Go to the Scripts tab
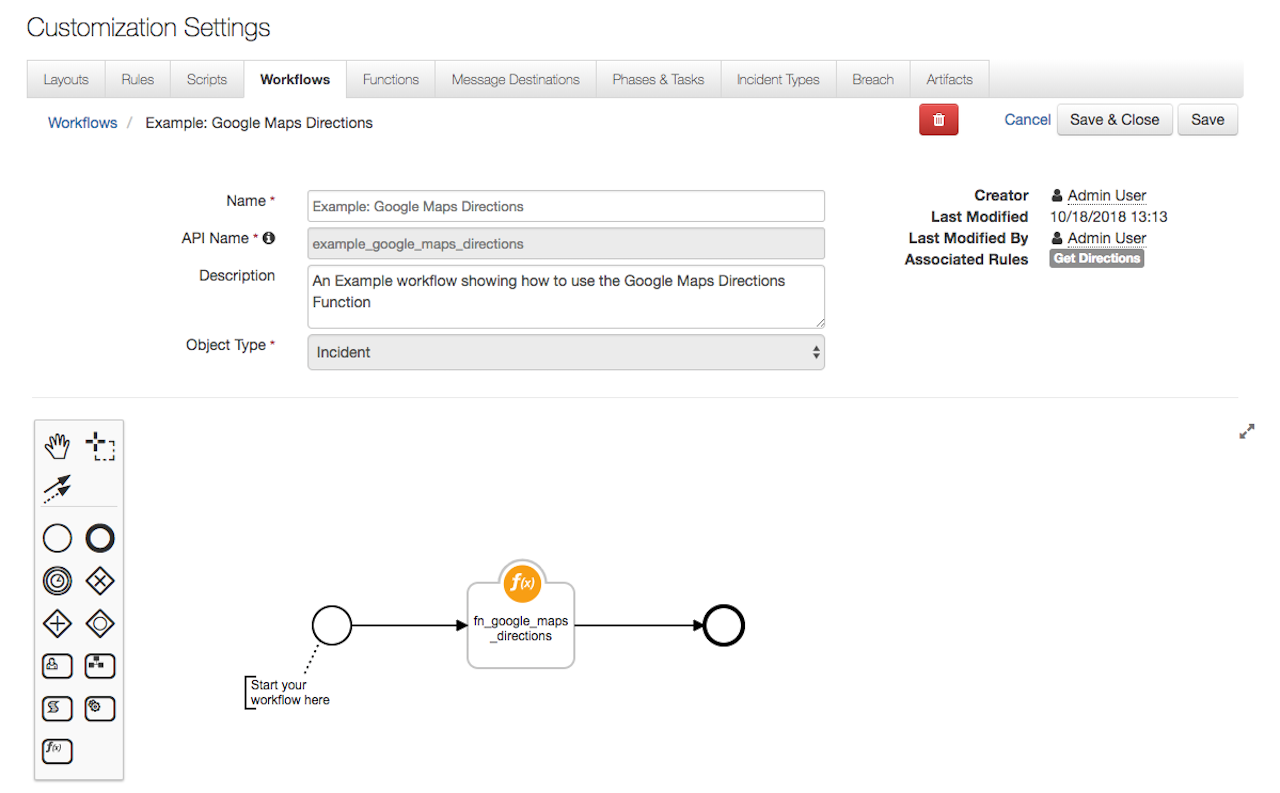Screen dimensions: 1280x793 pyautogui.click(x=207, y=79)
